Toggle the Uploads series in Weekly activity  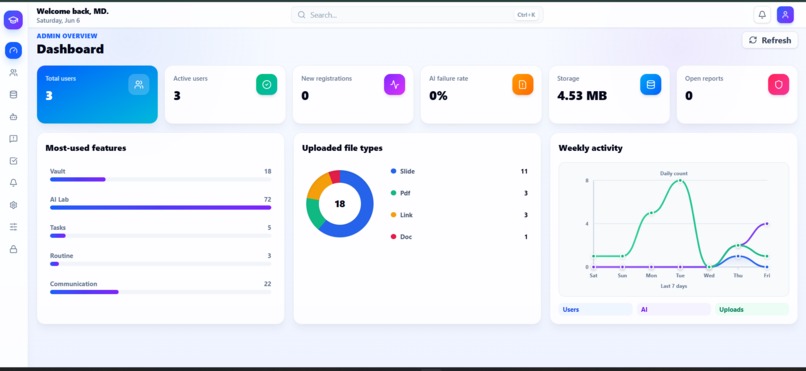click(752, 309)
